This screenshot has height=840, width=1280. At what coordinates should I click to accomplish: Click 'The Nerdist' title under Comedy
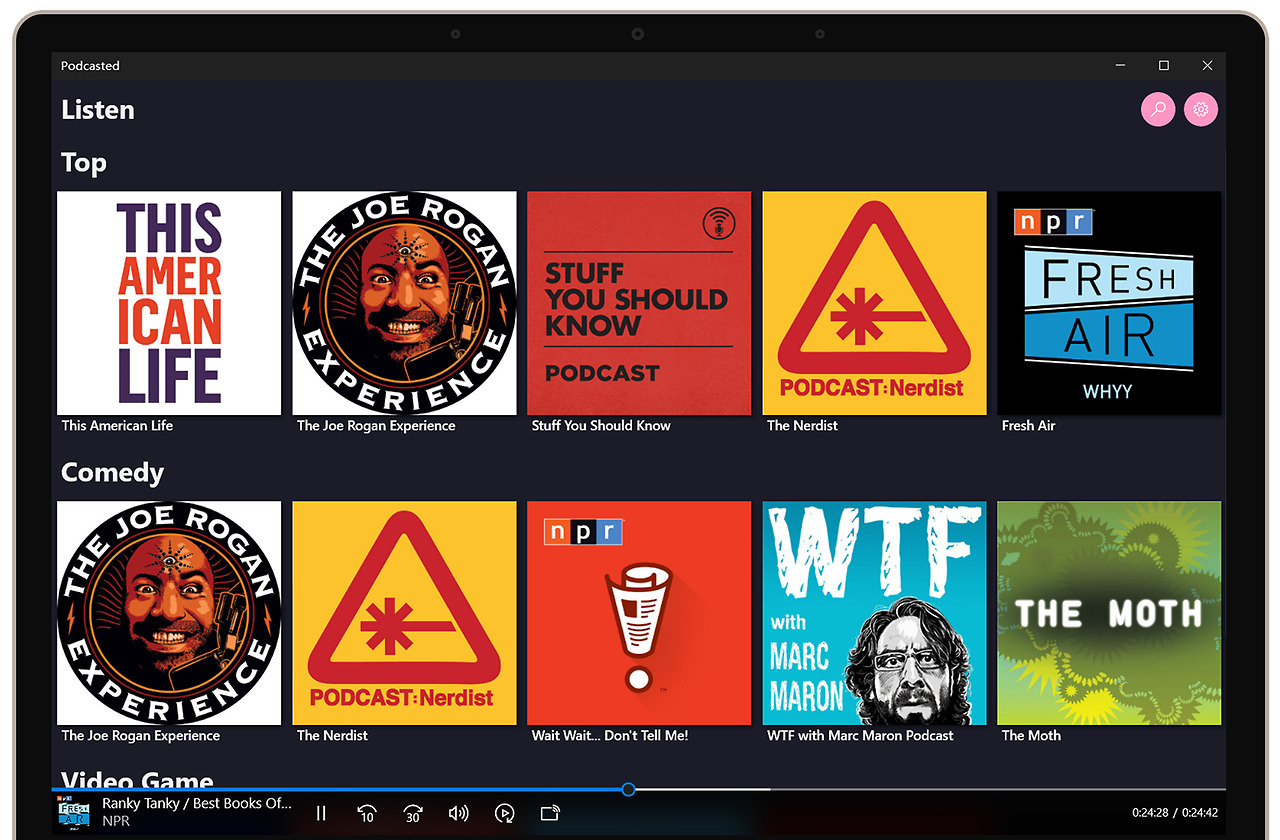[332, 735]
